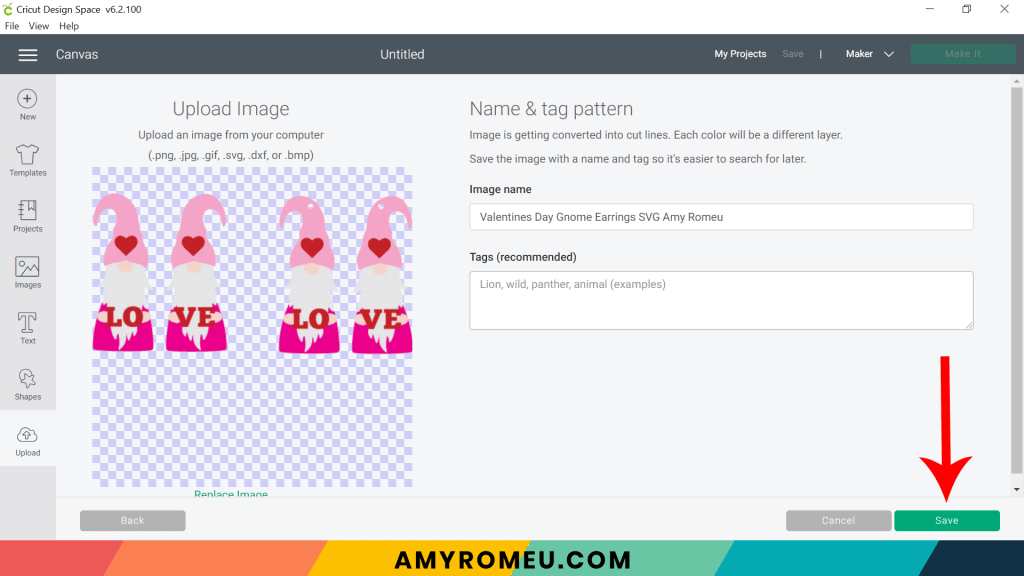Screen dimensions: 1024x576
Task: Open the hamburger main menu
Action: click(27, 55)
